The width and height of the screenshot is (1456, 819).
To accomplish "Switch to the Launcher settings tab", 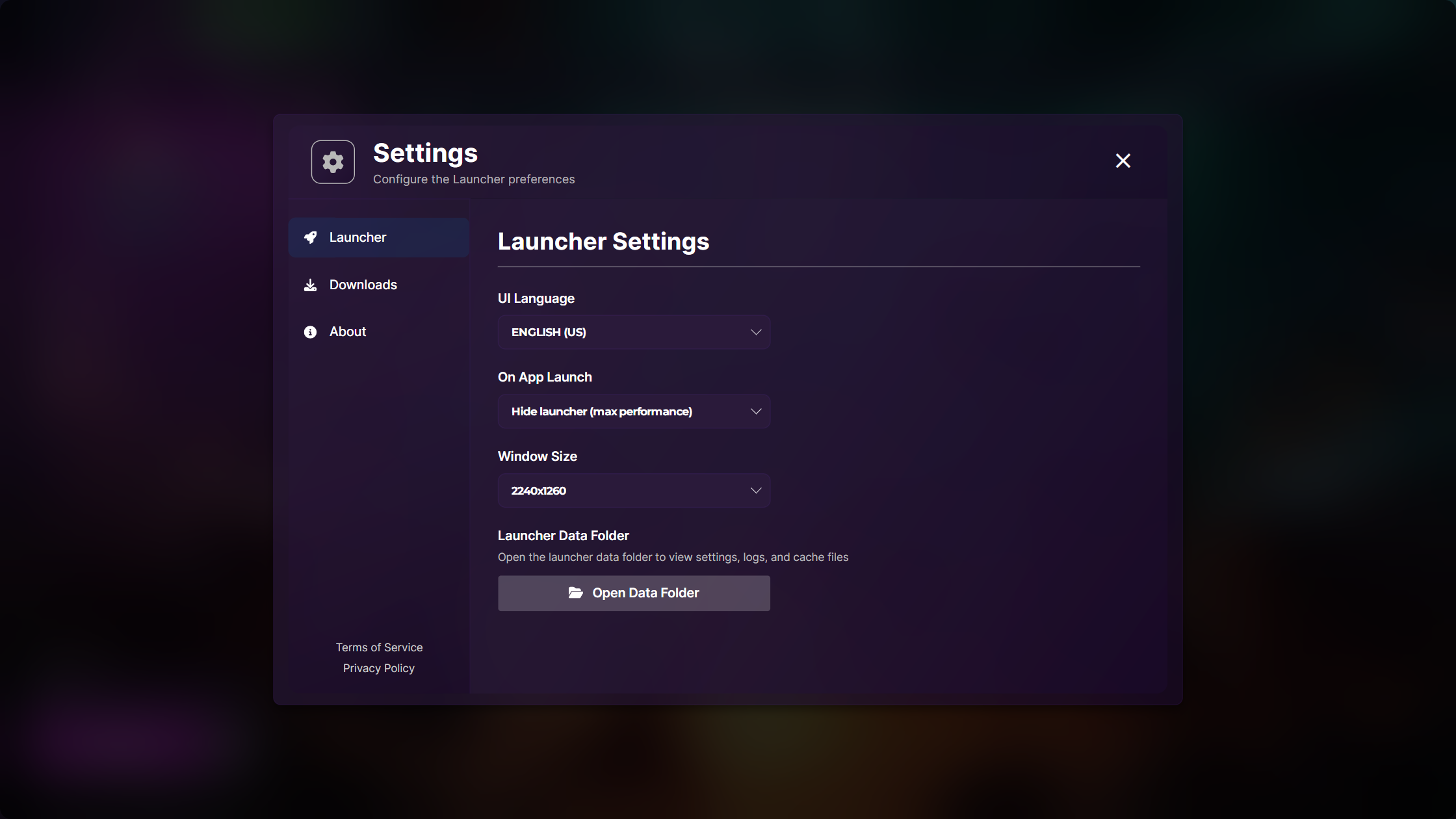I will tap(378, 237).
